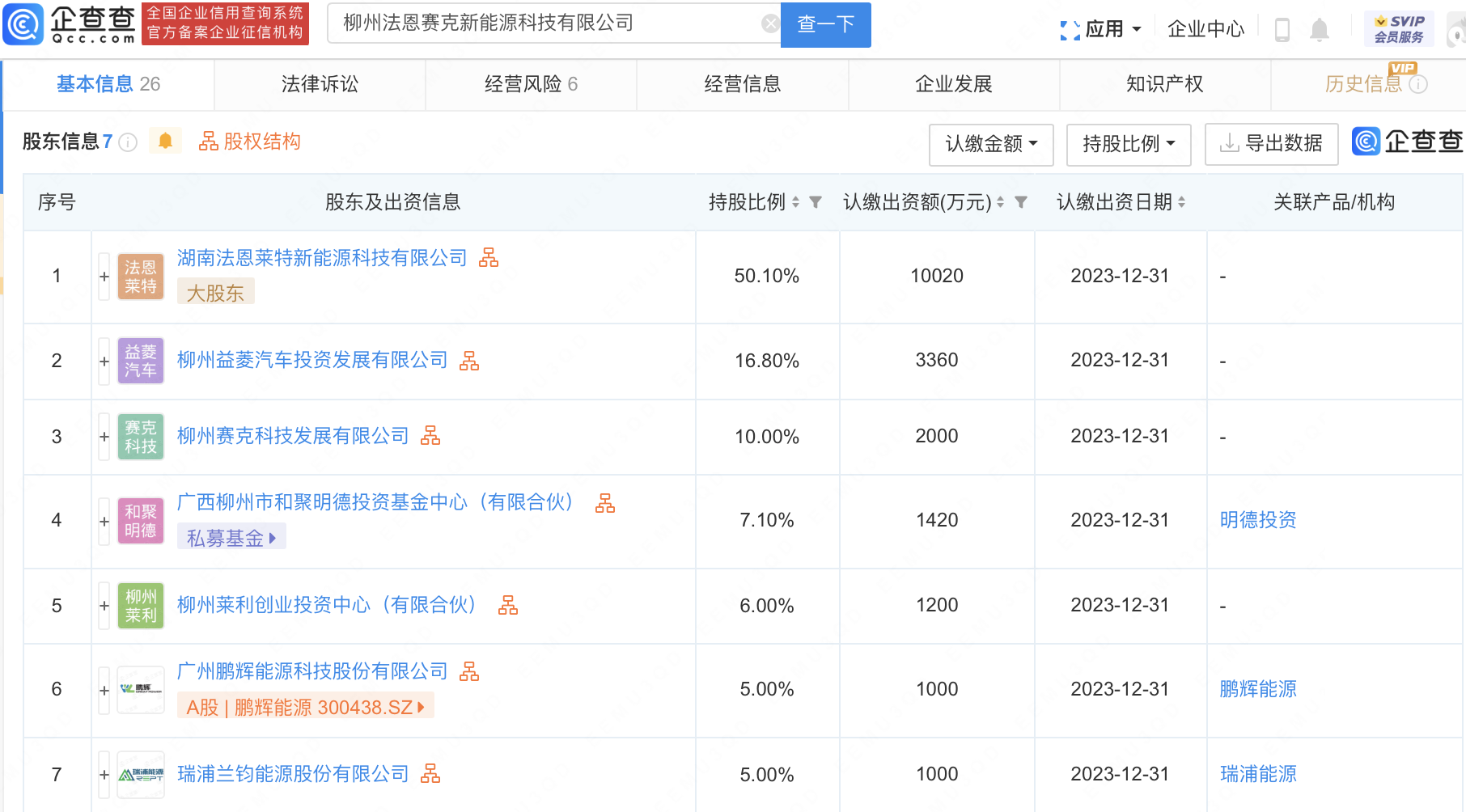
Task: Open 柳州益菱汽车投资发展有限公司 link
Action: (x=312, y=361)
